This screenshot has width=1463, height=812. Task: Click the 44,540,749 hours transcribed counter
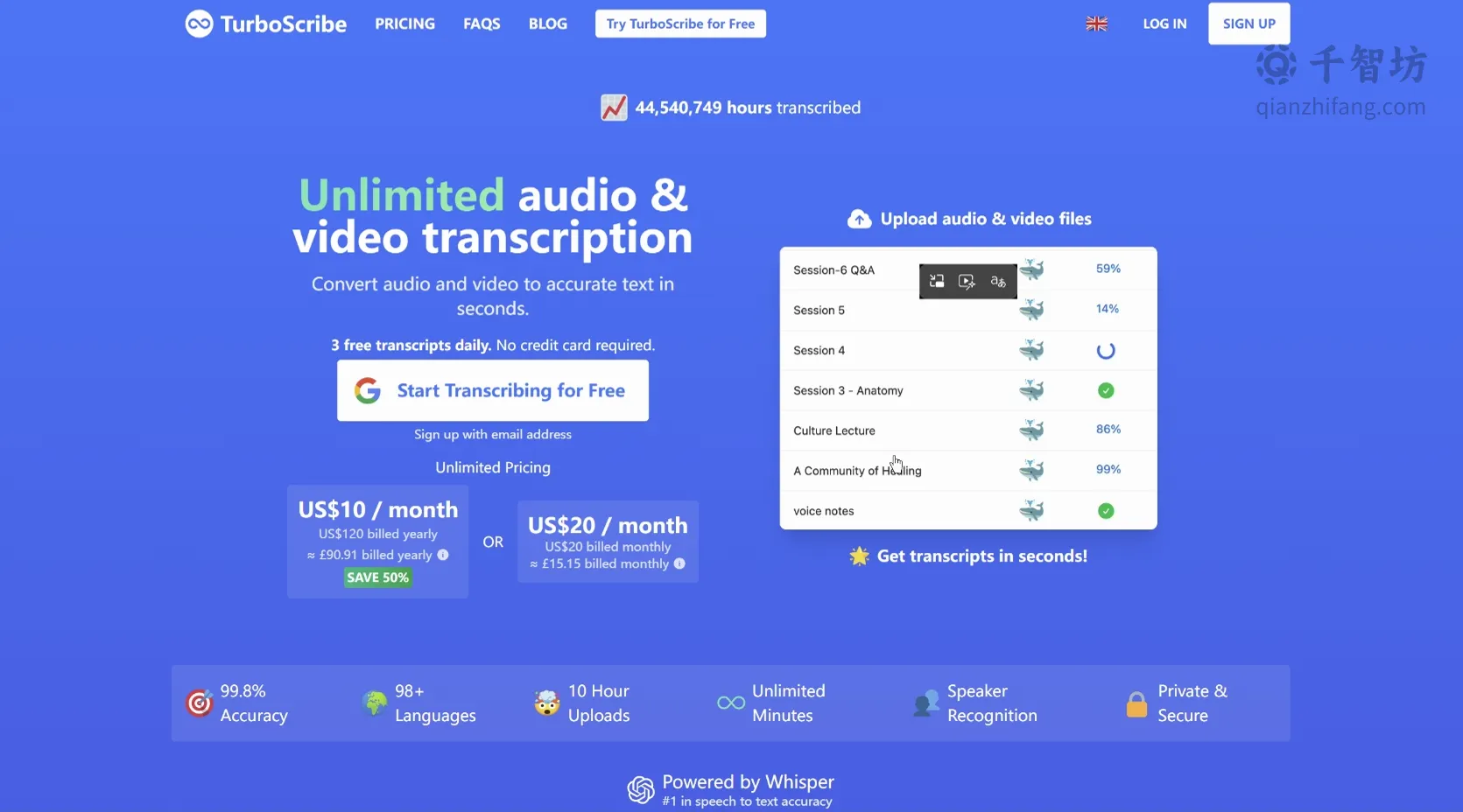point(748,108)
